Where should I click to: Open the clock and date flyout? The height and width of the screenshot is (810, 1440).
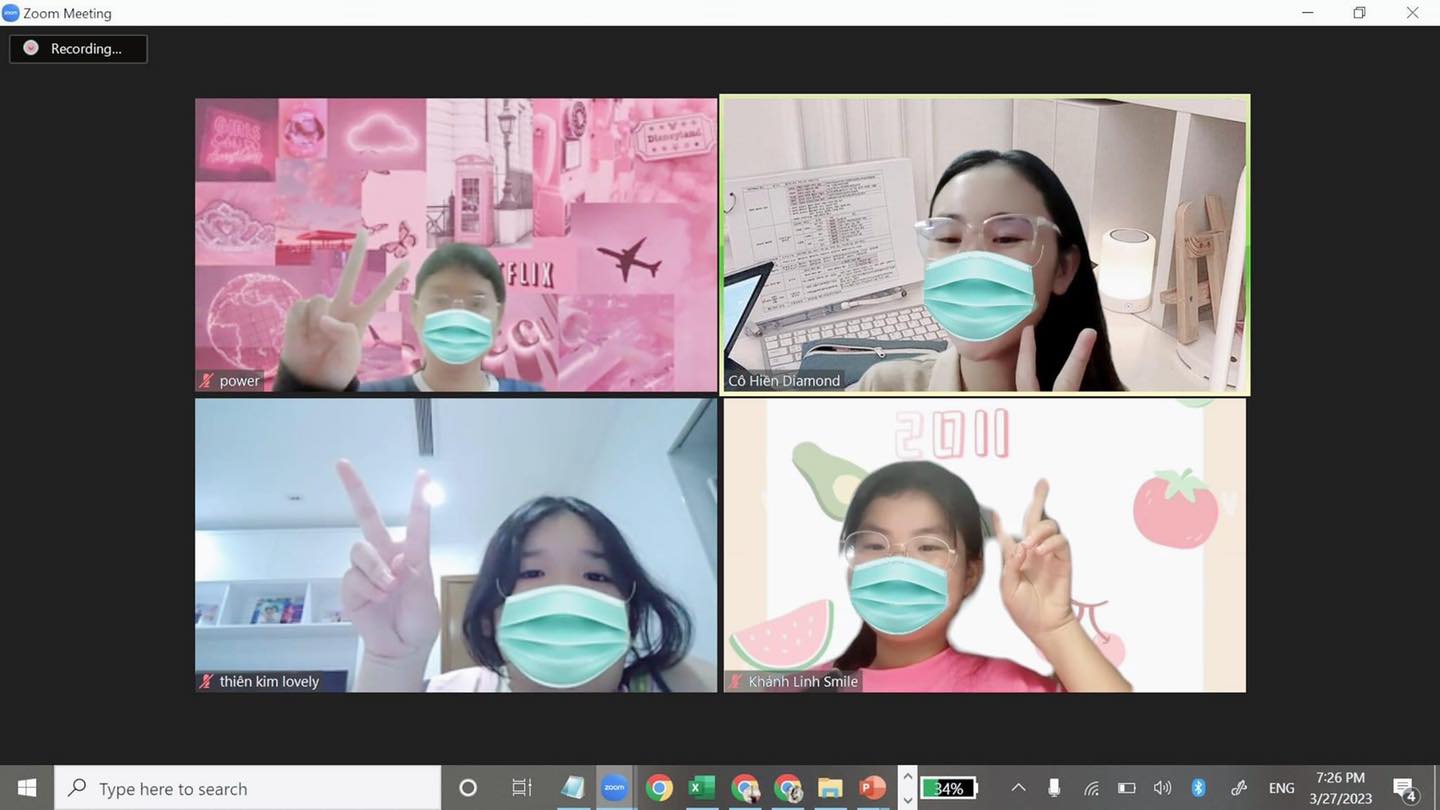[x=1341, y=788]
